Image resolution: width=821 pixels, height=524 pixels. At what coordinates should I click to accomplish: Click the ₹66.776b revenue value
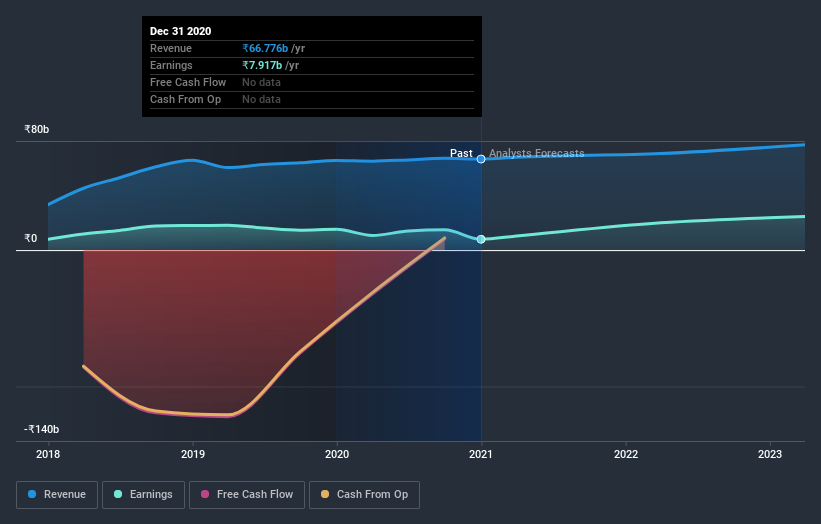[x=265, y=48]
